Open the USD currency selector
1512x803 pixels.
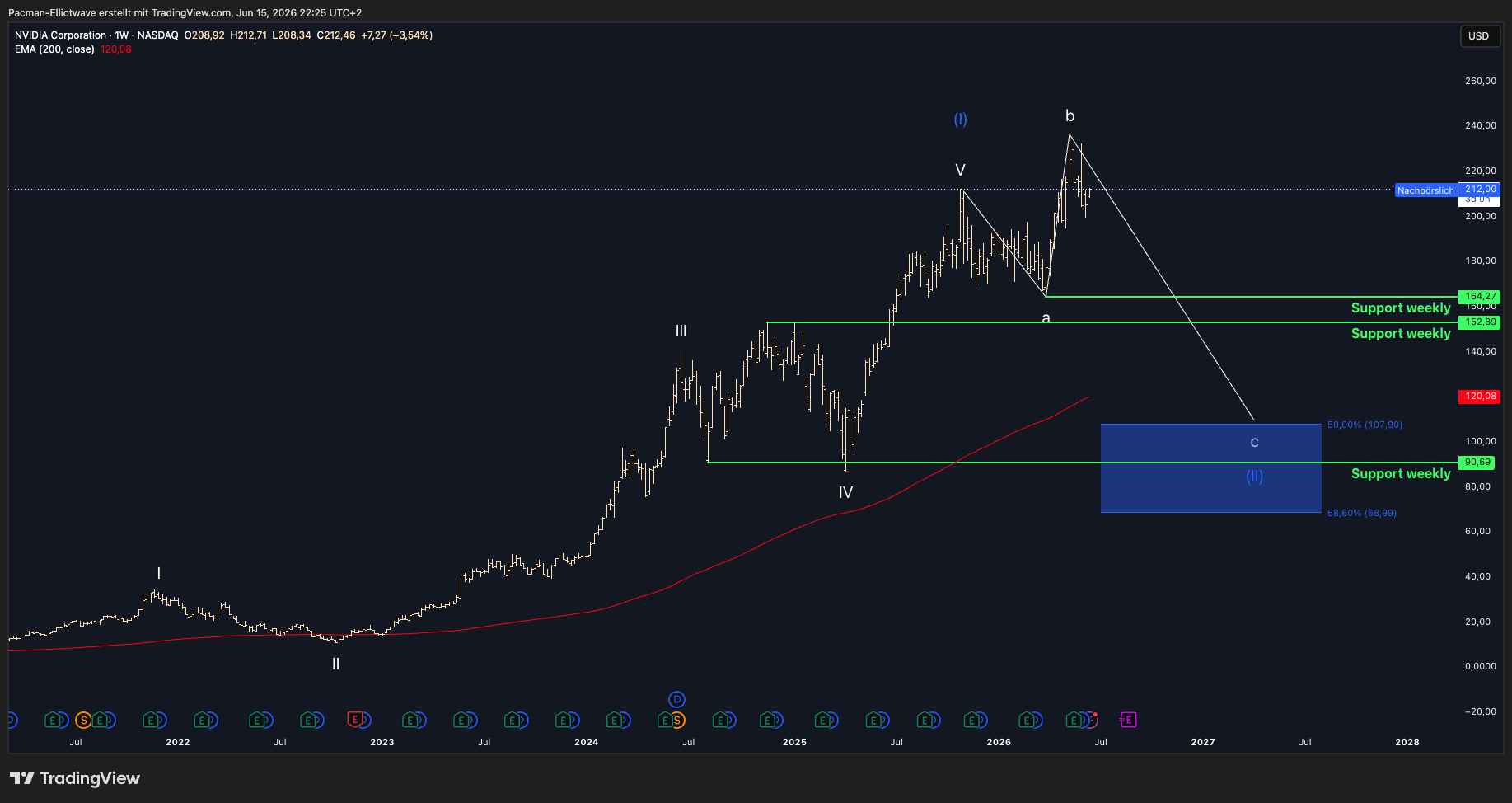1479,35
